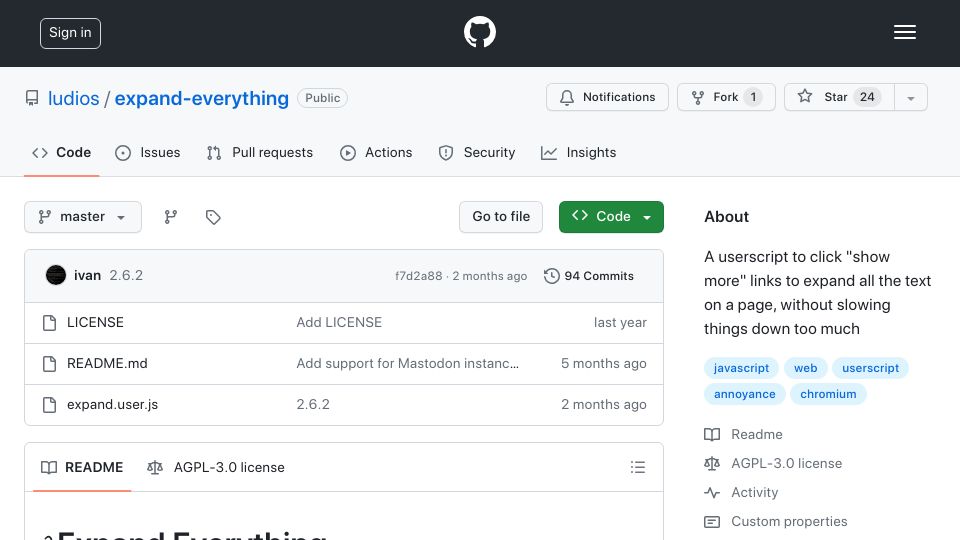Click the javascript topic tag
The image size is (960, 540).
tap(741, 368)
